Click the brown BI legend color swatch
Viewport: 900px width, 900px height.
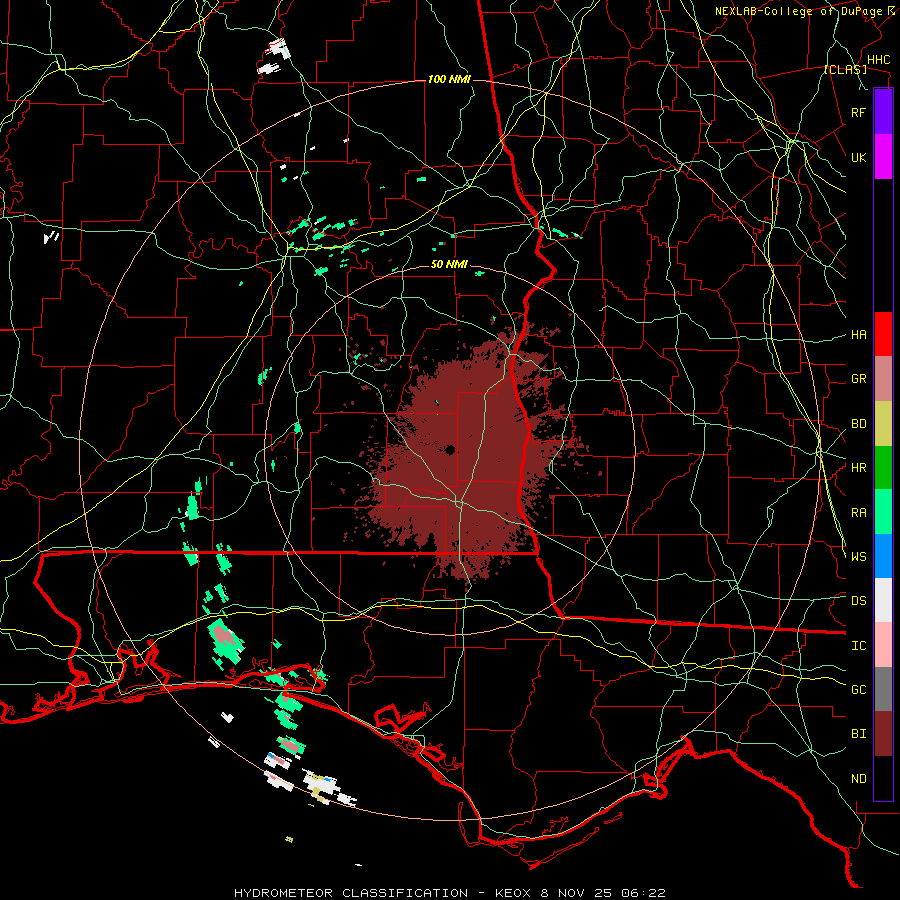[x=883, y=734]
